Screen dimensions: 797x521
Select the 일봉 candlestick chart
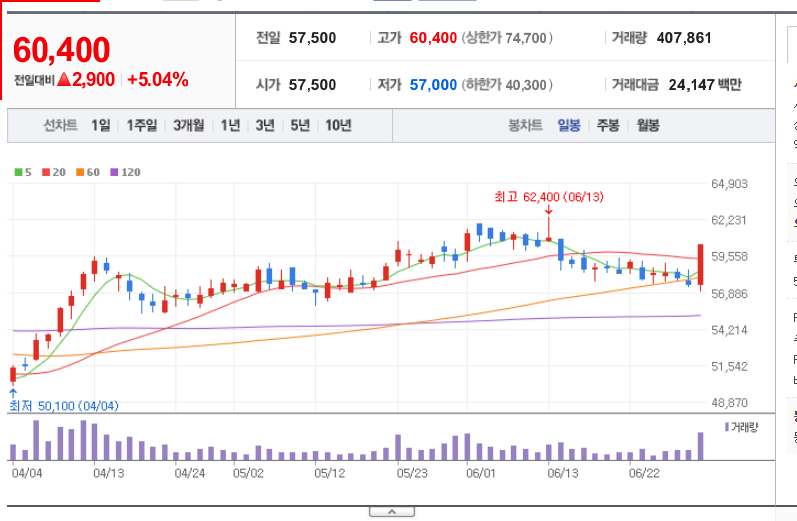pos(569,125)
